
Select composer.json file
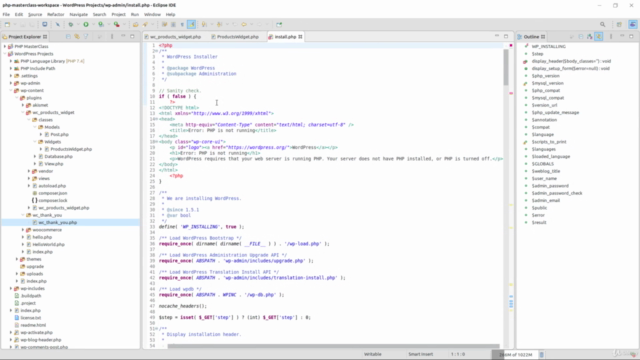tap(53, 193)
